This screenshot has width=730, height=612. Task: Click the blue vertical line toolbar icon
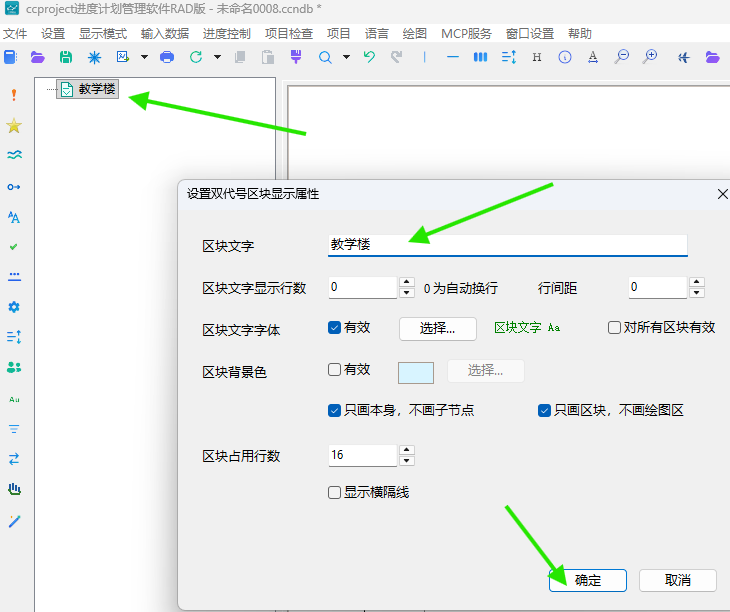click(x=424, y=57)
